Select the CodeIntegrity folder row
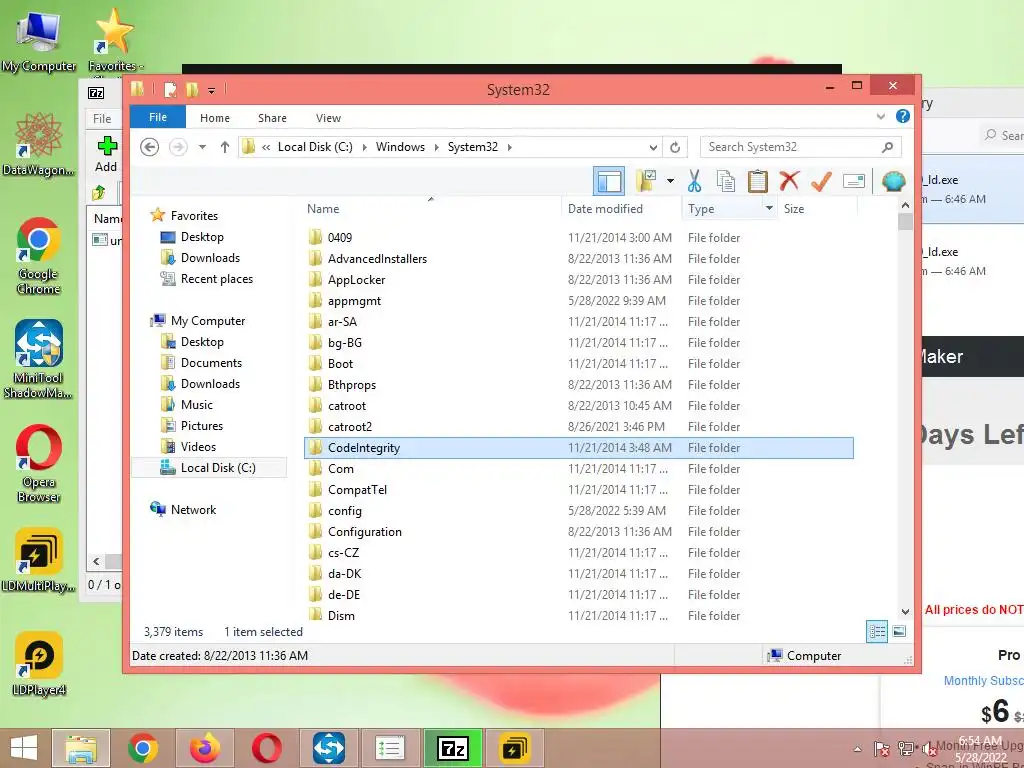The width and height of the screenshot is (1024, 768). pos(579,447)
